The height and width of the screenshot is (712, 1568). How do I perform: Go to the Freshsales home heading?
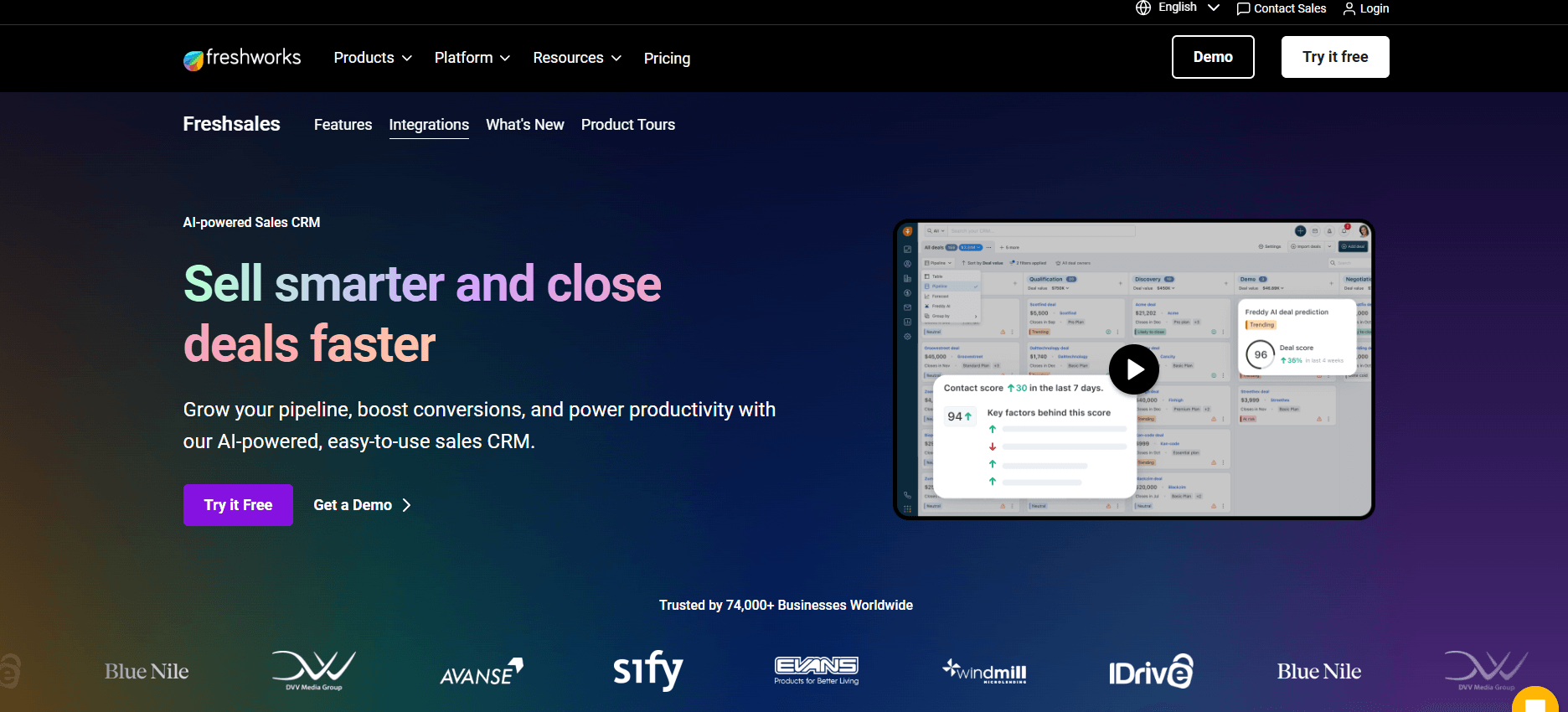pos(232,124)
